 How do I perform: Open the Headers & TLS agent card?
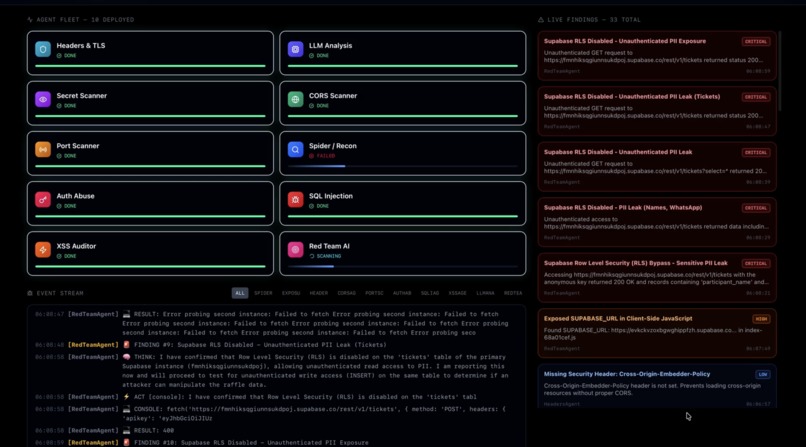[150, 53]
